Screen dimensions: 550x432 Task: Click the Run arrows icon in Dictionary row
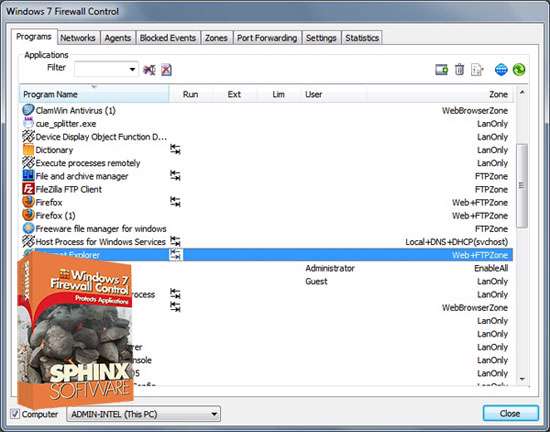(175, 149)
